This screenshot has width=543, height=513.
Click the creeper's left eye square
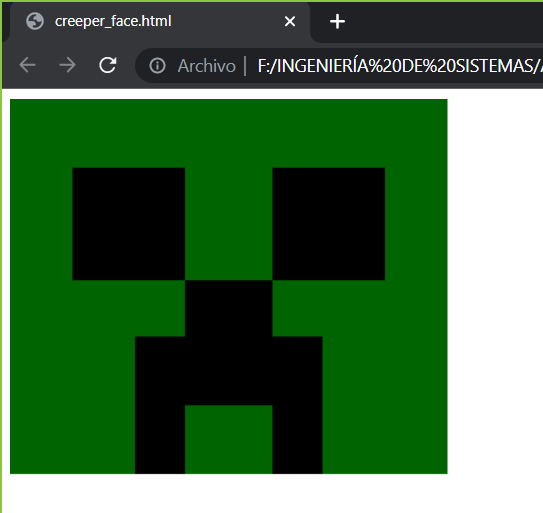coord(128,224)
